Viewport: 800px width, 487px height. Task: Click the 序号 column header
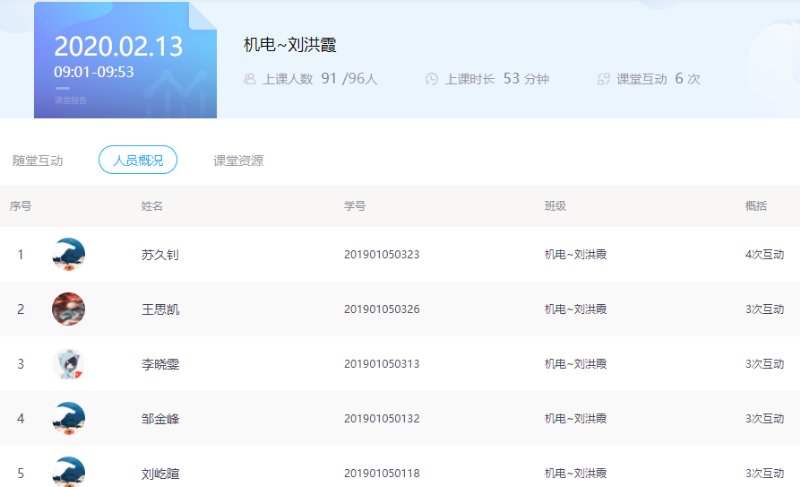pyautogui.click(x=20, y=206)
